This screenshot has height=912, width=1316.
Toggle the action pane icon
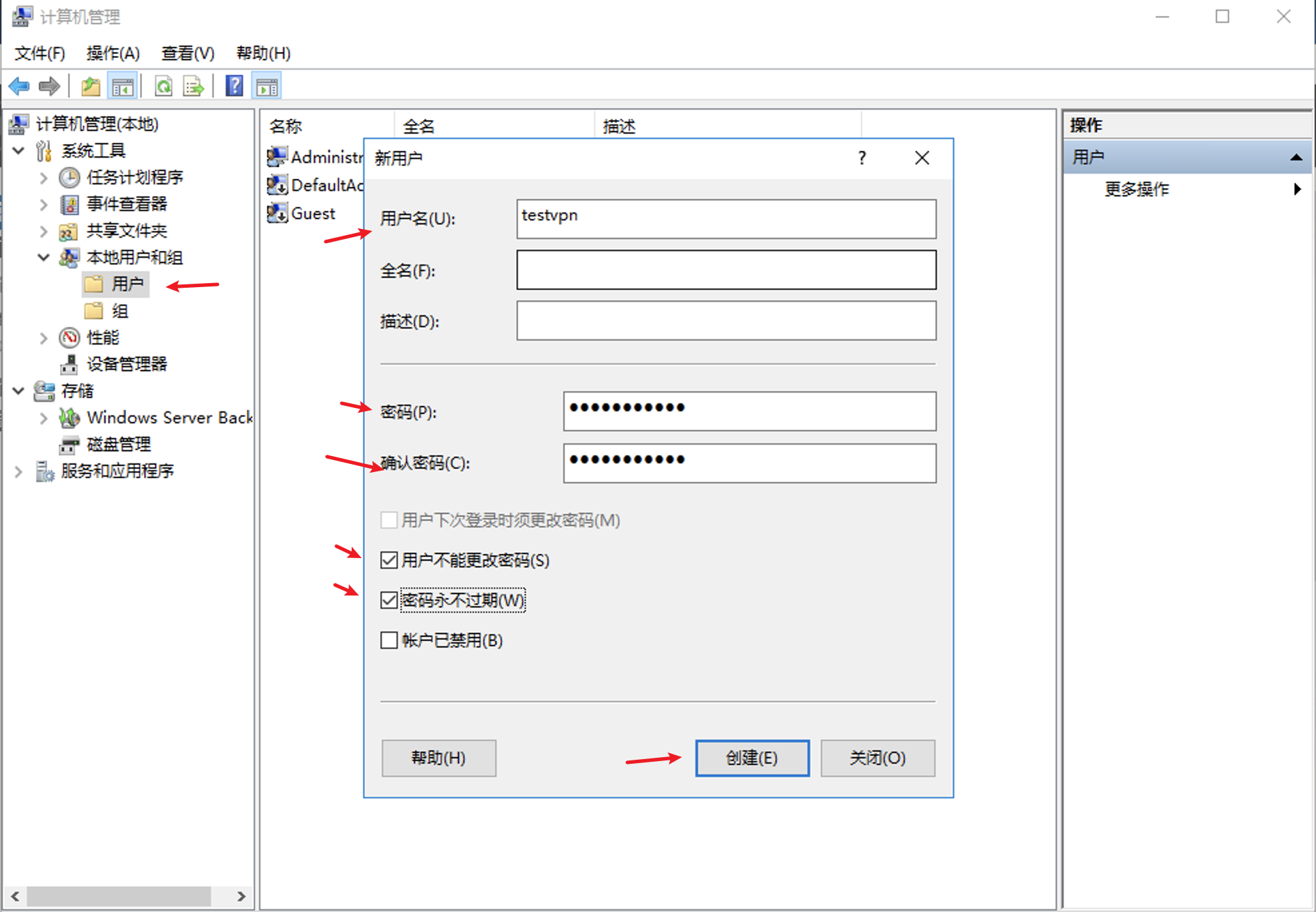[268, 87]
